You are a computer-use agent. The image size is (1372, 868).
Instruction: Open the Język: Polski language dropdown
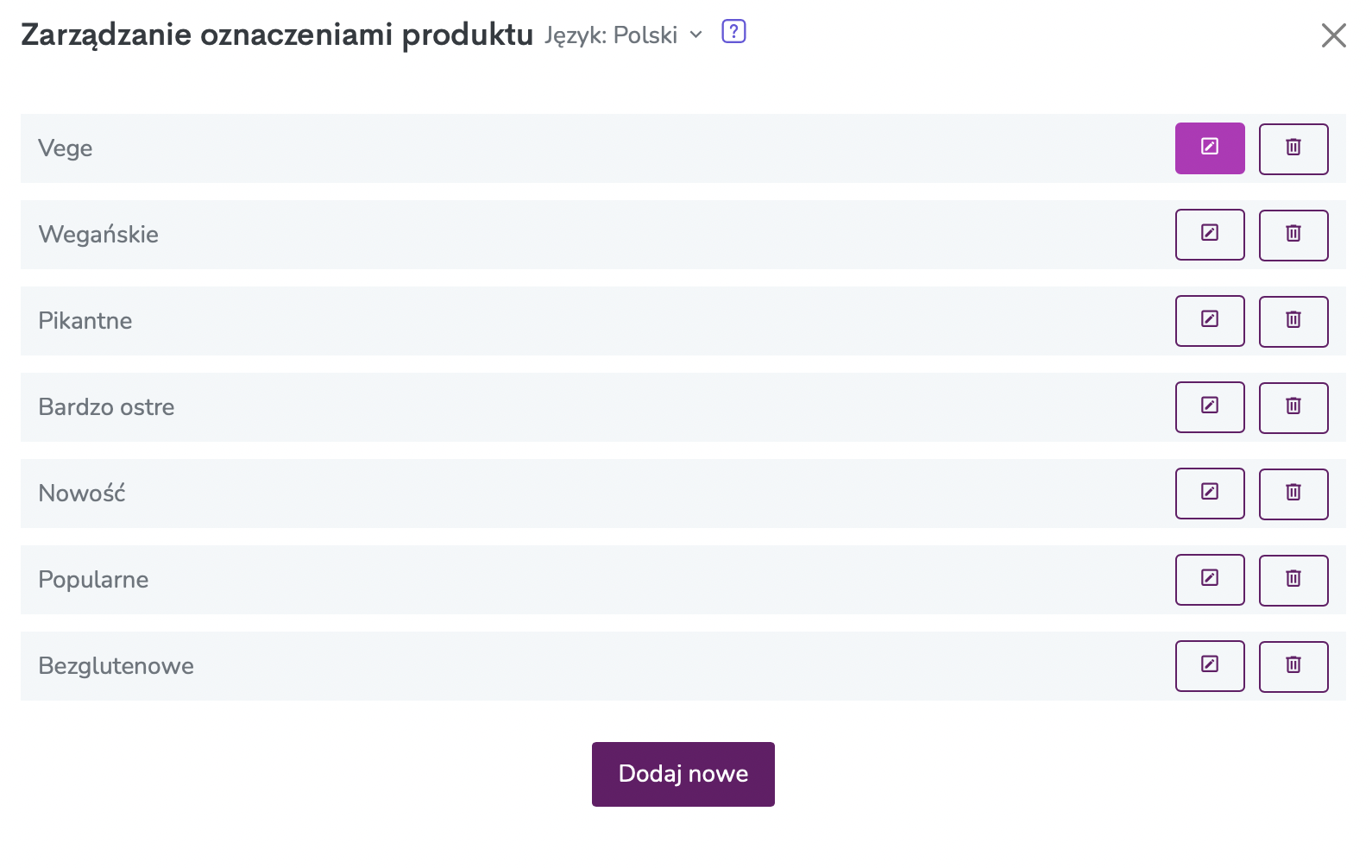click(624, 35)
